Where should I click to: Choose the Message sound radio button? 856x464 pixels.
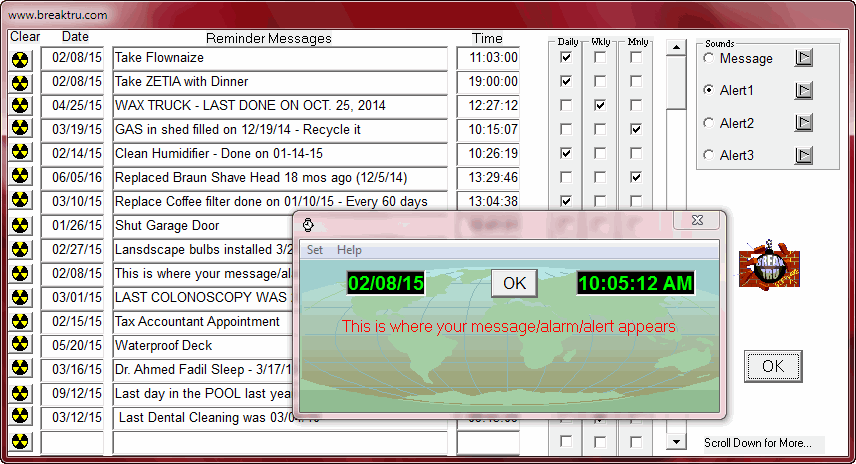[709, 58]
